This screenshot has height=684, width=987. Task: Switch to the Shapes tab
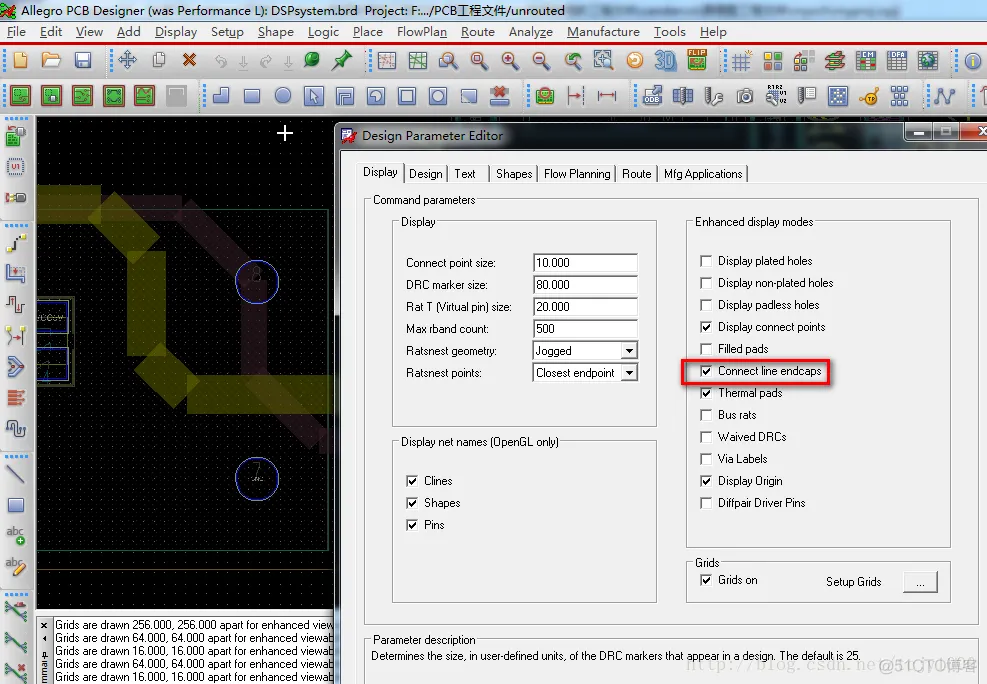tap(514, 174)
